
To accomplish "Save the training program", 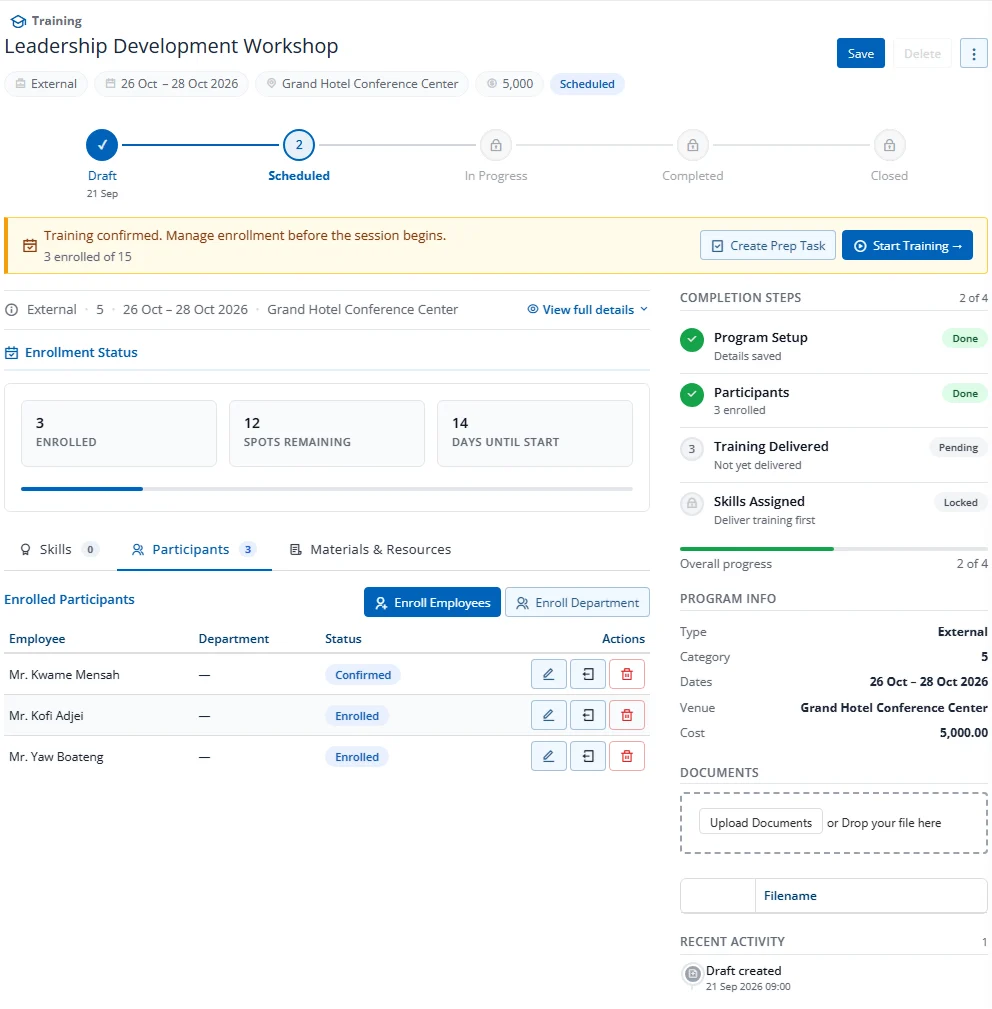I will tap(861, 53).
